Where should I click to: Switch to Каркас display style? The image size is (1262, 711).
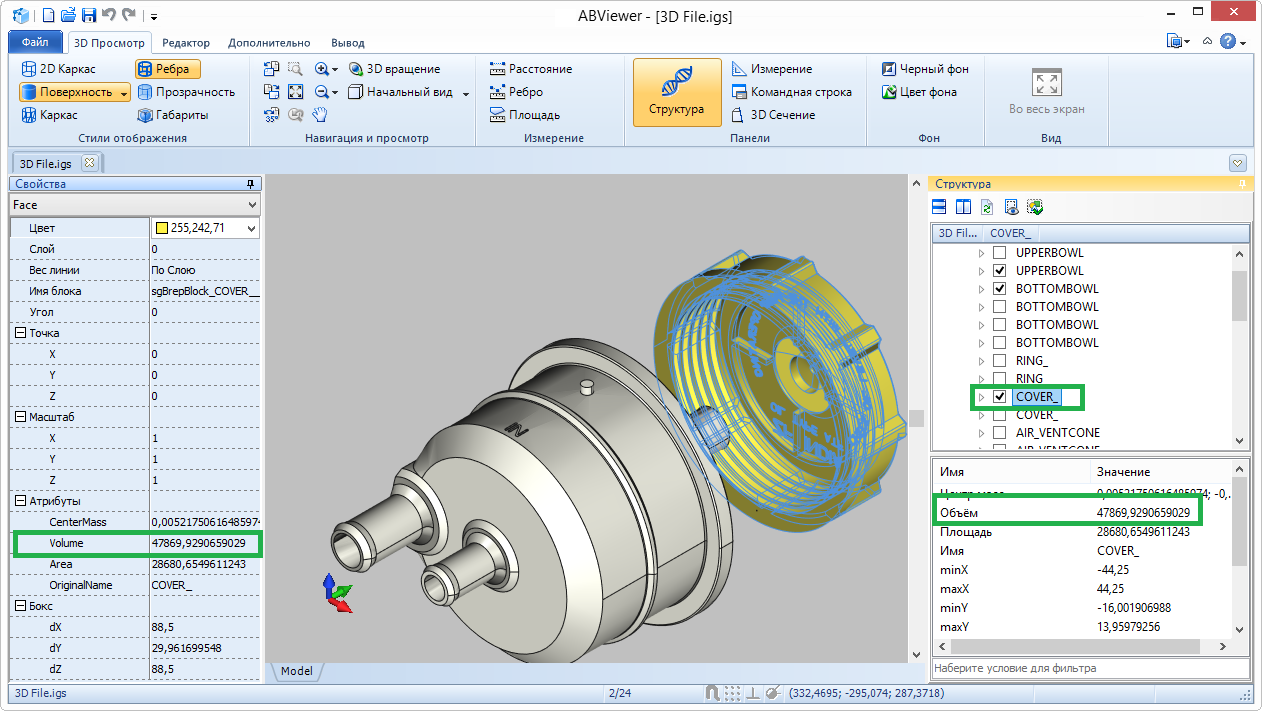pyautogui.click(x=48, y=115)
